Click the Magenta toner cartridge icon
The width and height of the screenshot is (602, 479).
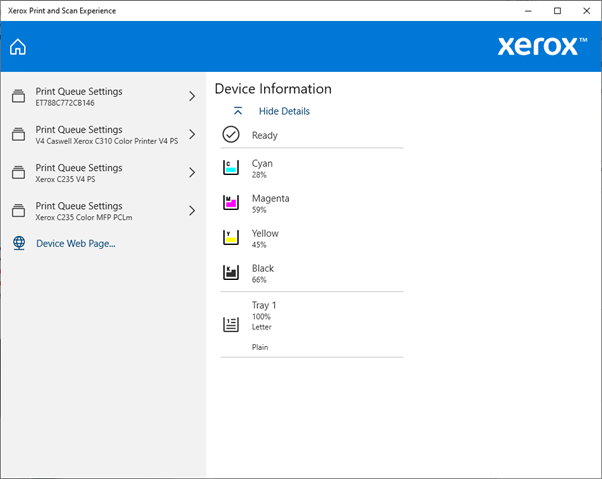[x=231, y=202]
